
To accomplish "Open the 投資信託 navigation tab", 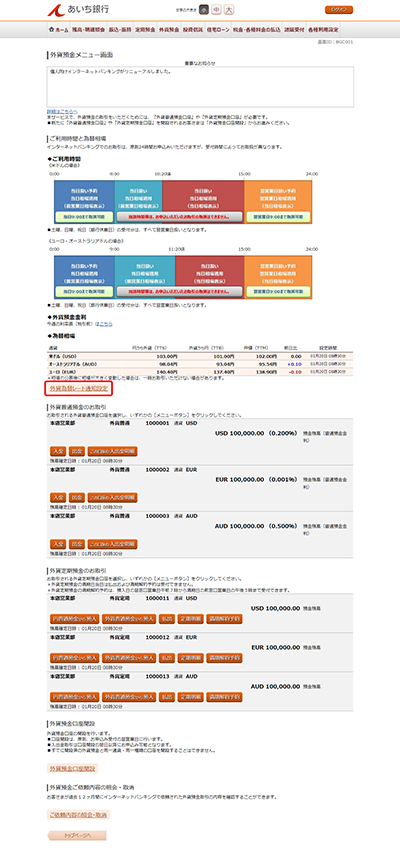I will click(193, 29).
